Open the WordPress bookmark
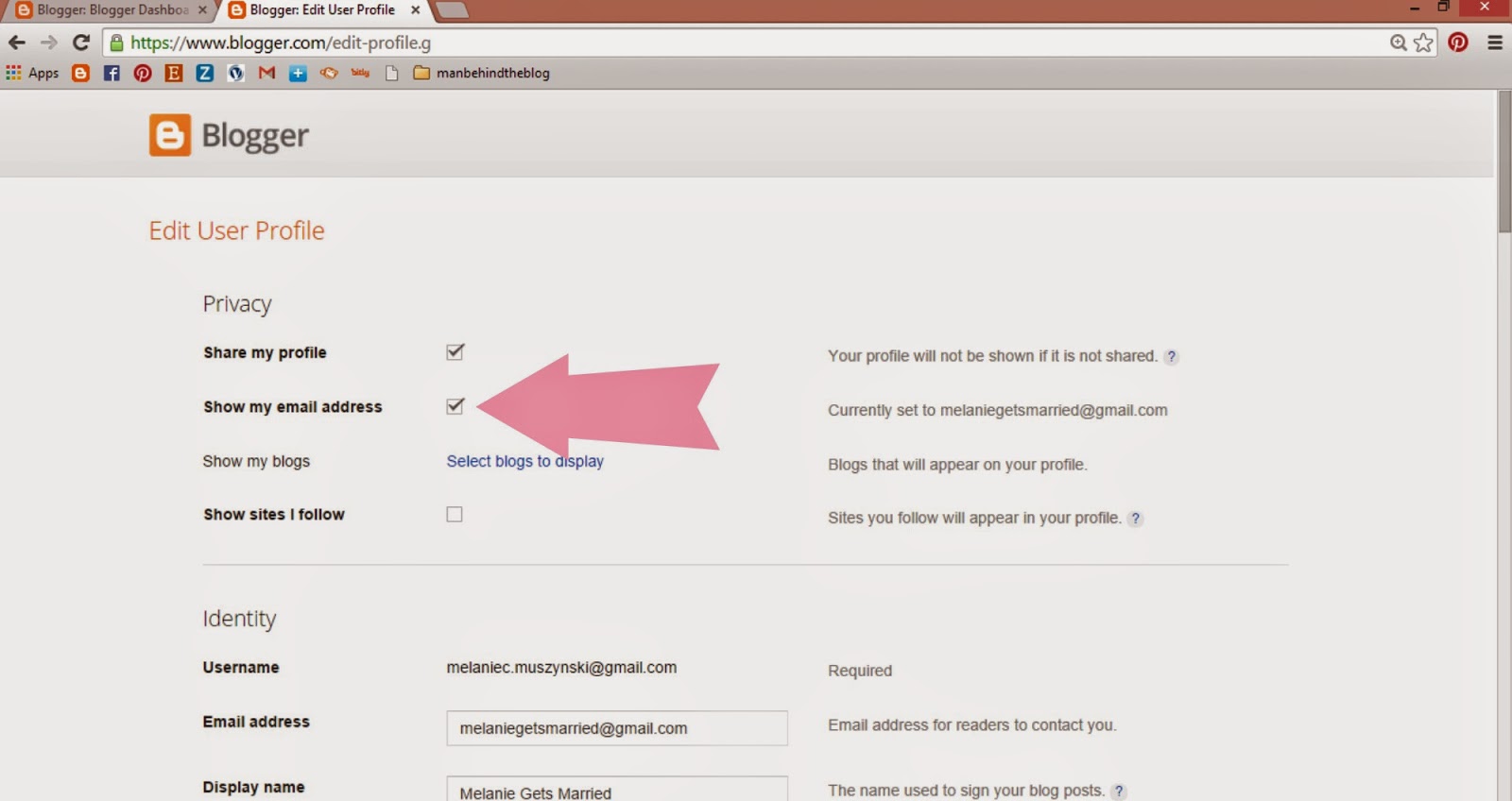This screenshot has width=1512, height=801. click(x=235, y=73)
